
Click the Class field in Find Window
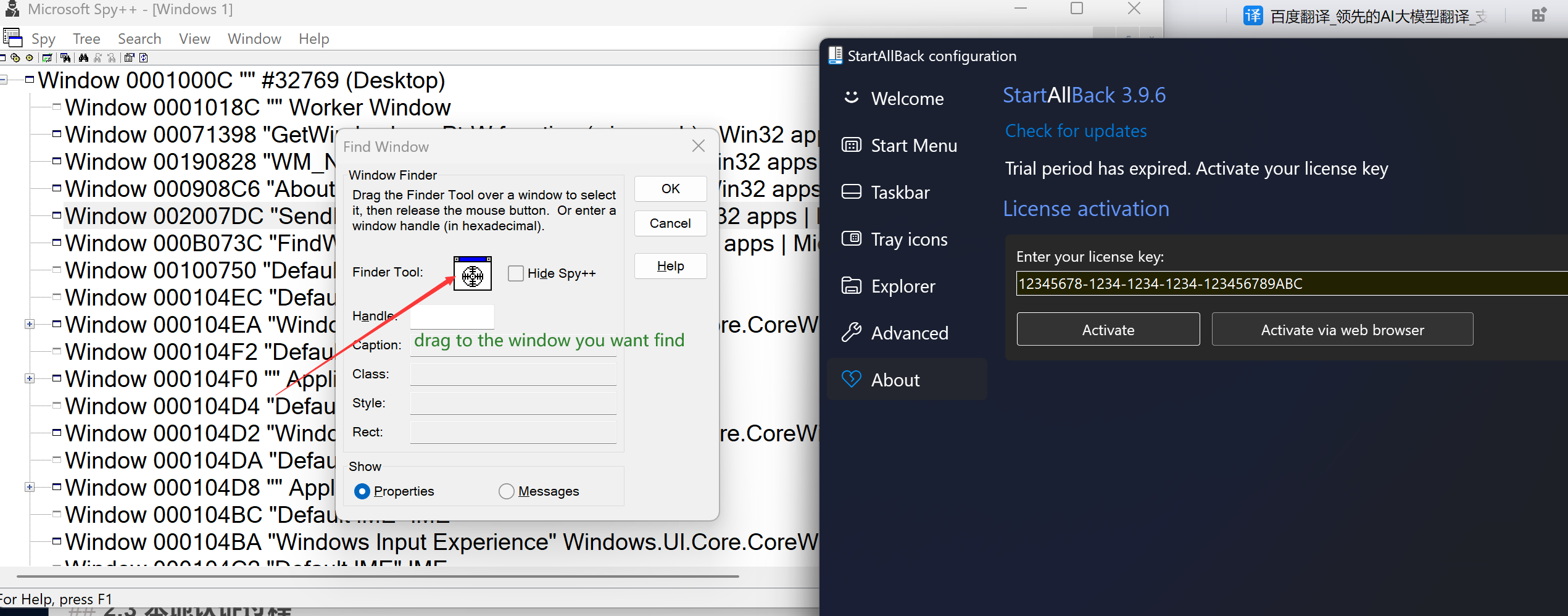(x=513, y=375)
